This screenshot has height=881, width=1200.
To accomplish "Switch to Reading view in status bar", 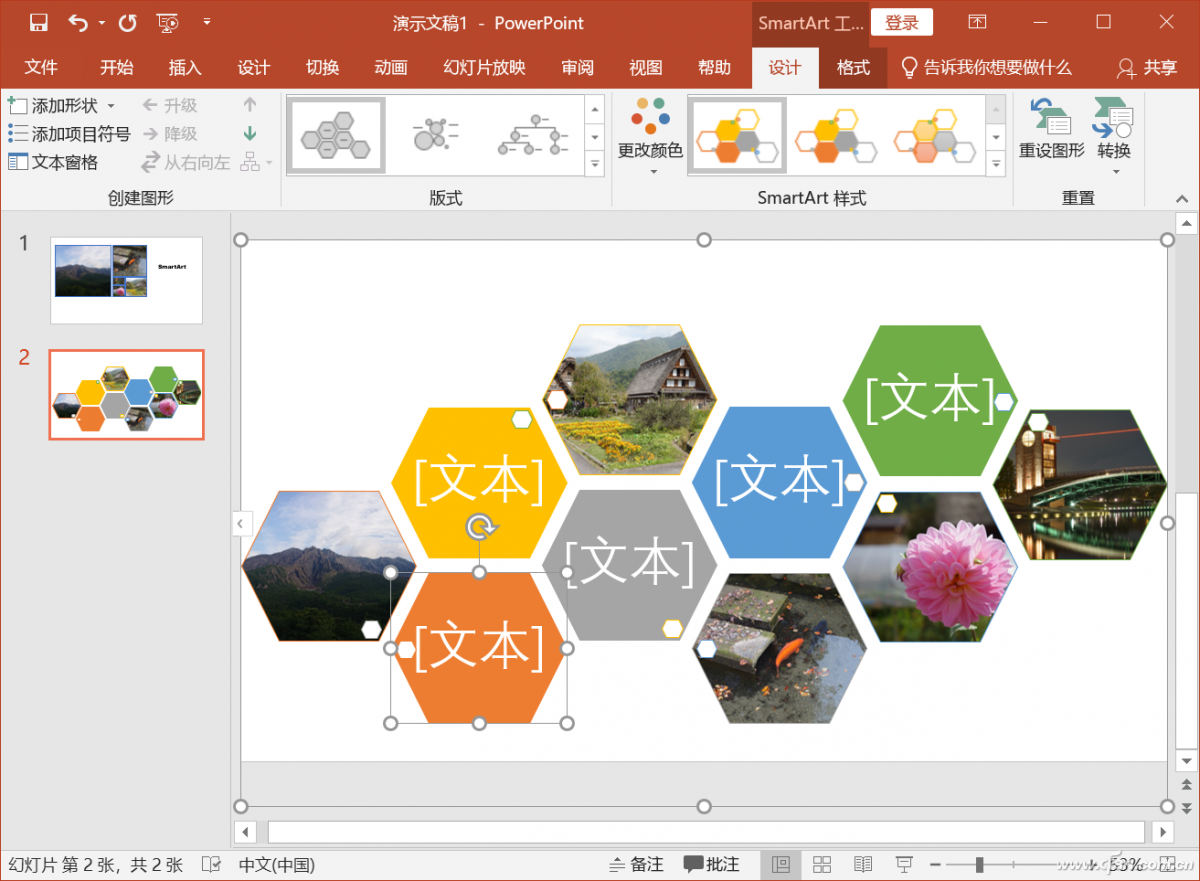I will 862,864.
